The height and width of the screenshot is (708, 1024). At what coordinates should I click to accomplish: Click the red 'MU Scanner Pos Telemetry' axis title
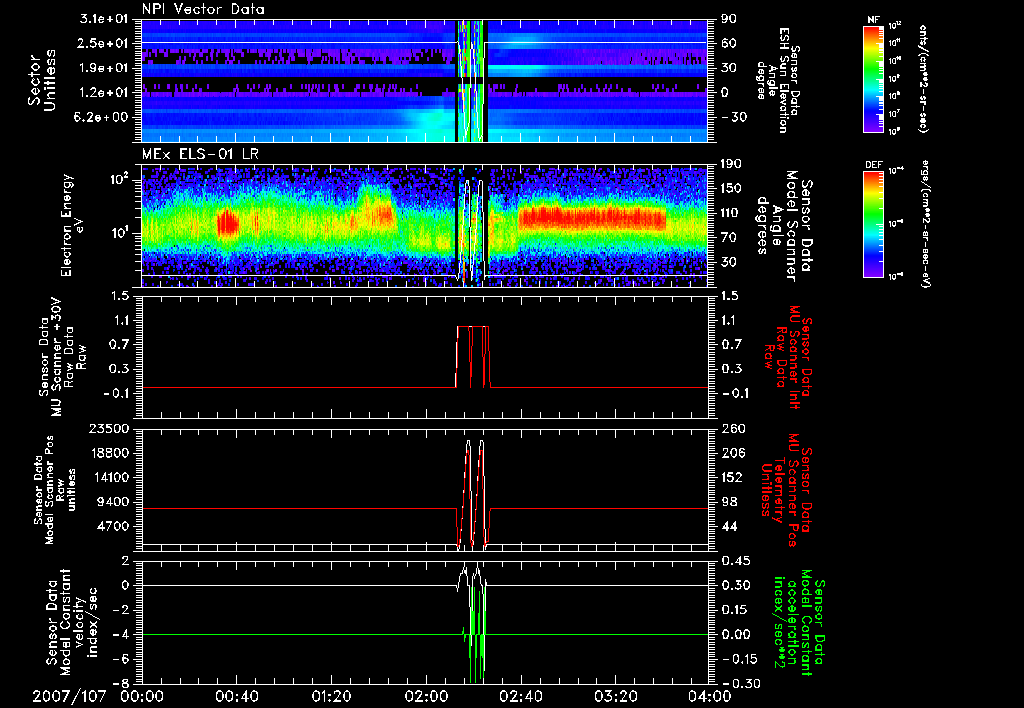pyautogui.click(x=788, y=490)
